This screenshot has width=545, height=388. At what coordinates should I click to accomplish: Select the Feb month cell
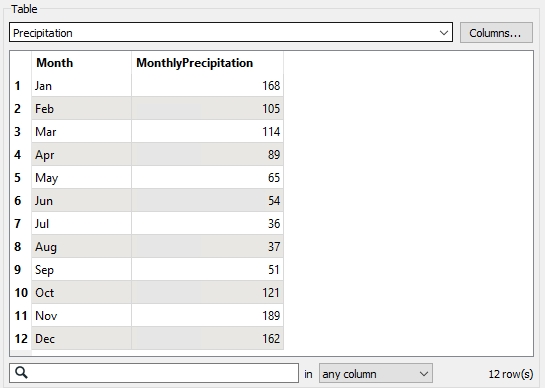click(81, 108)
